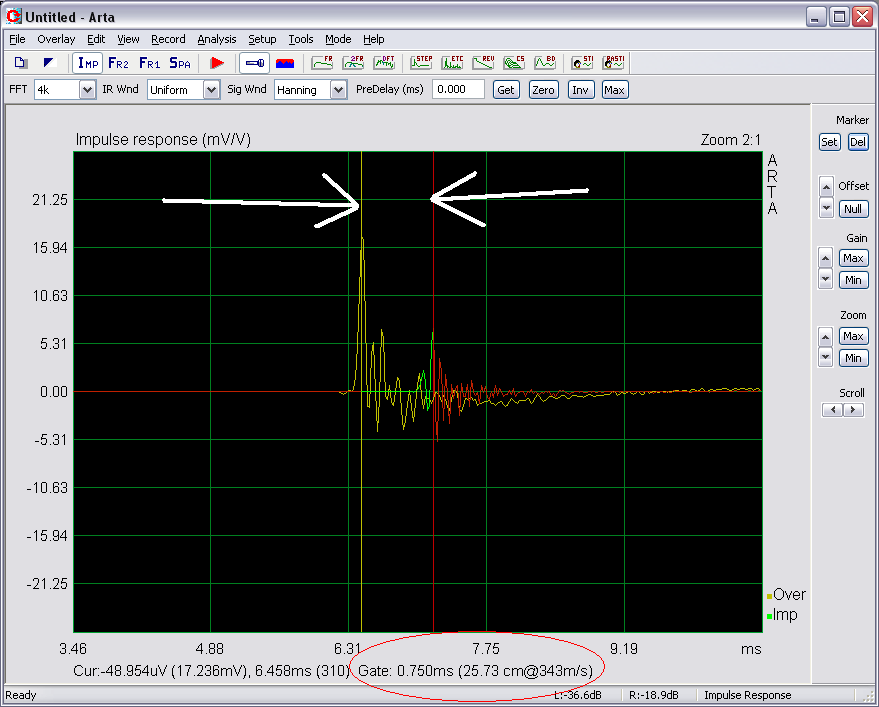Switch to Imp impulse response mode
Image resolution: width=879 pixels, height=707 pixels.
coord(88,63)
